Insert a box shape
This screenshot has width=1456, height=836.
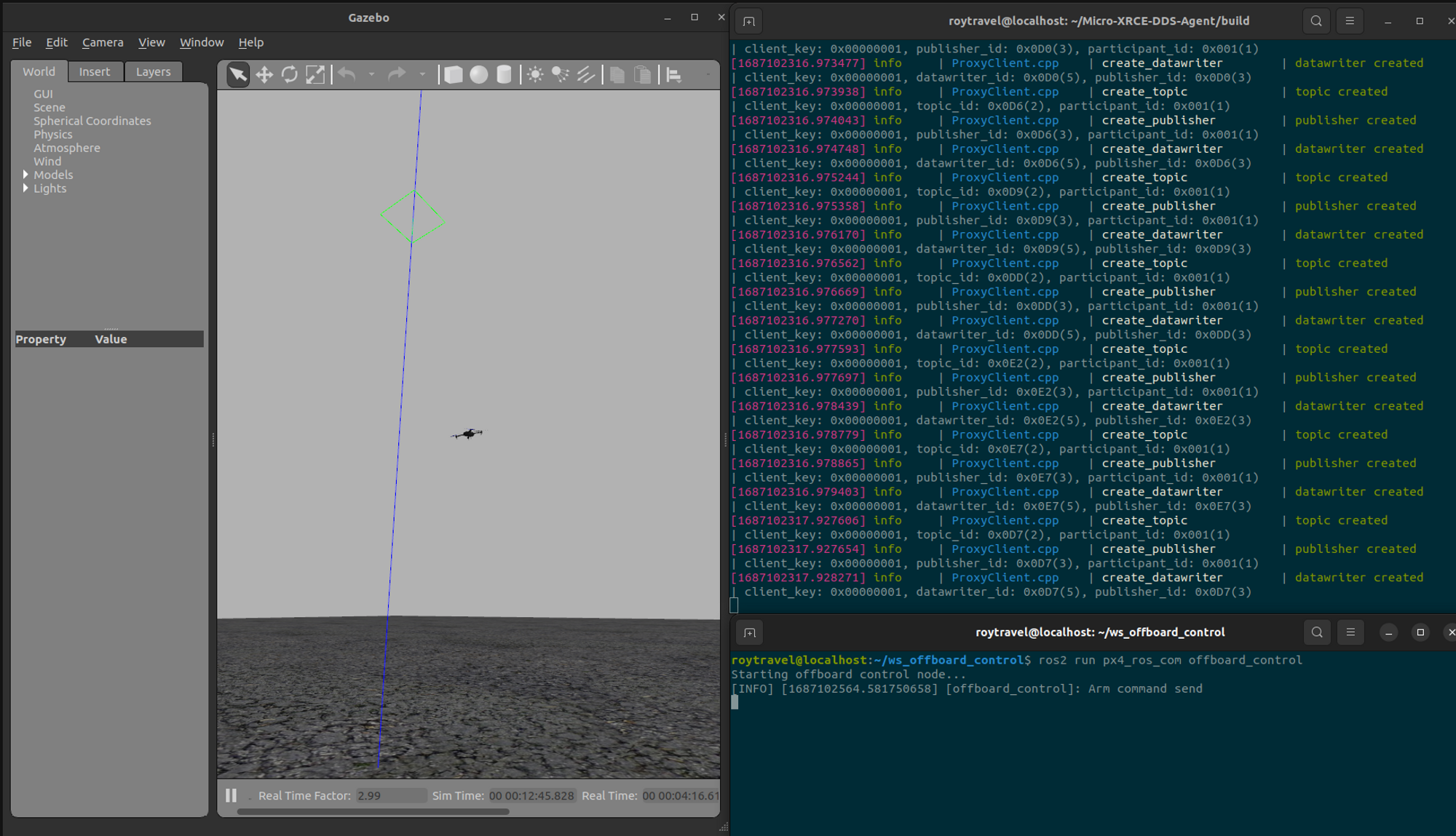click(x=453, y=74)
